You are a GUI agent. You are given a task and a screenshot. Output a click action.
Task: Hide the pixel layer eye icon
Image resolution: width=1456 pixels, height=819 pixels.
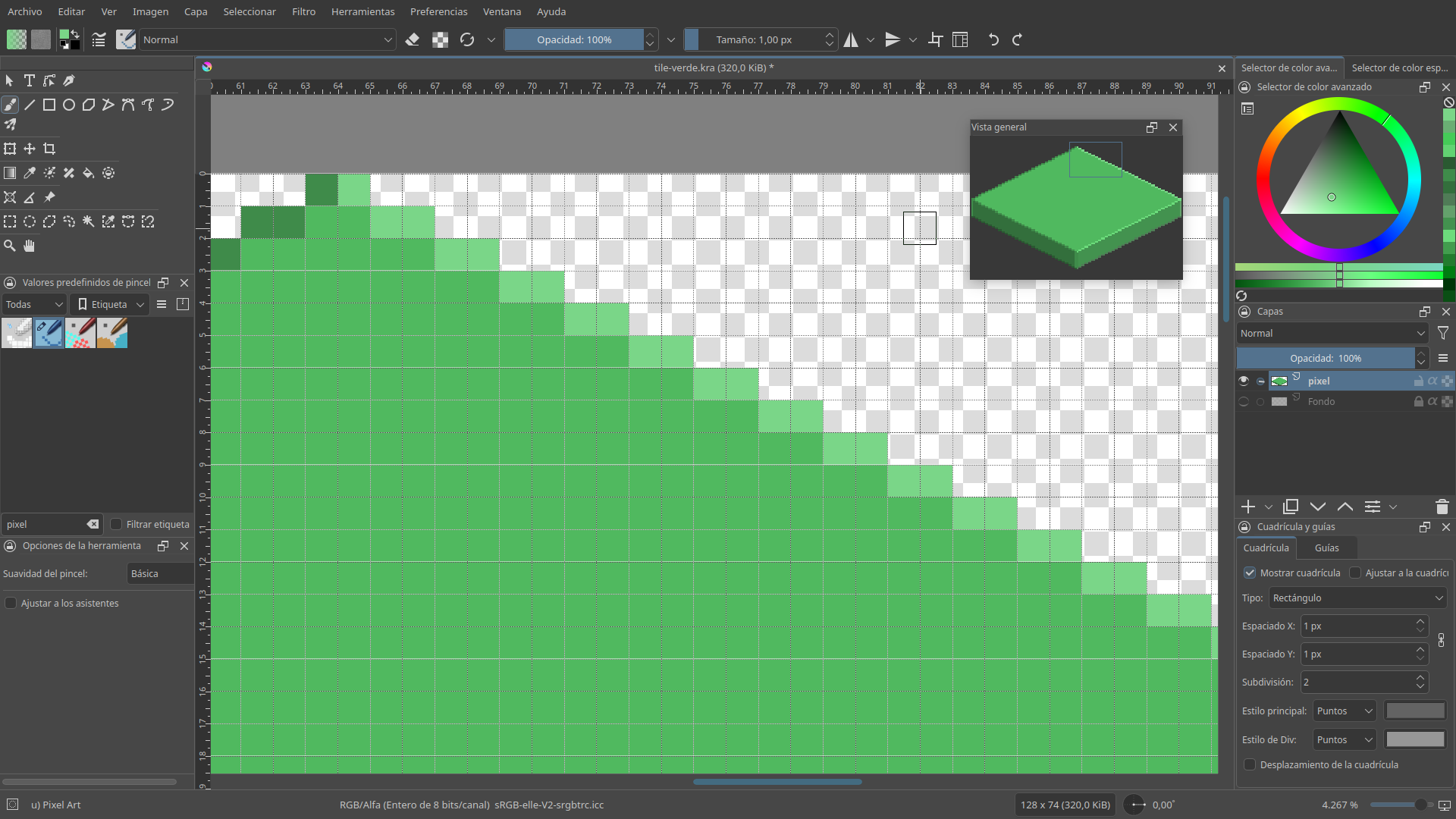[1244, 381]
